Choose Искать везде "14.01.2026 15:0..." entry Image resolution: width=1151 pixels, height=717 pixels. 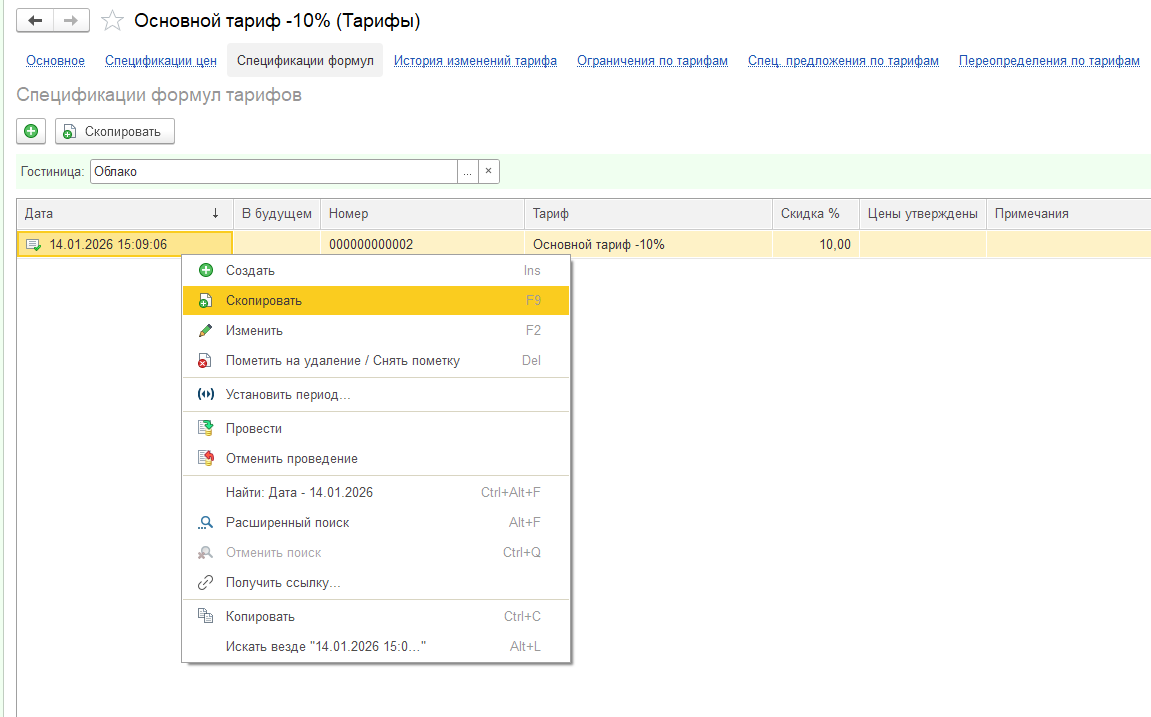point(375,647)
